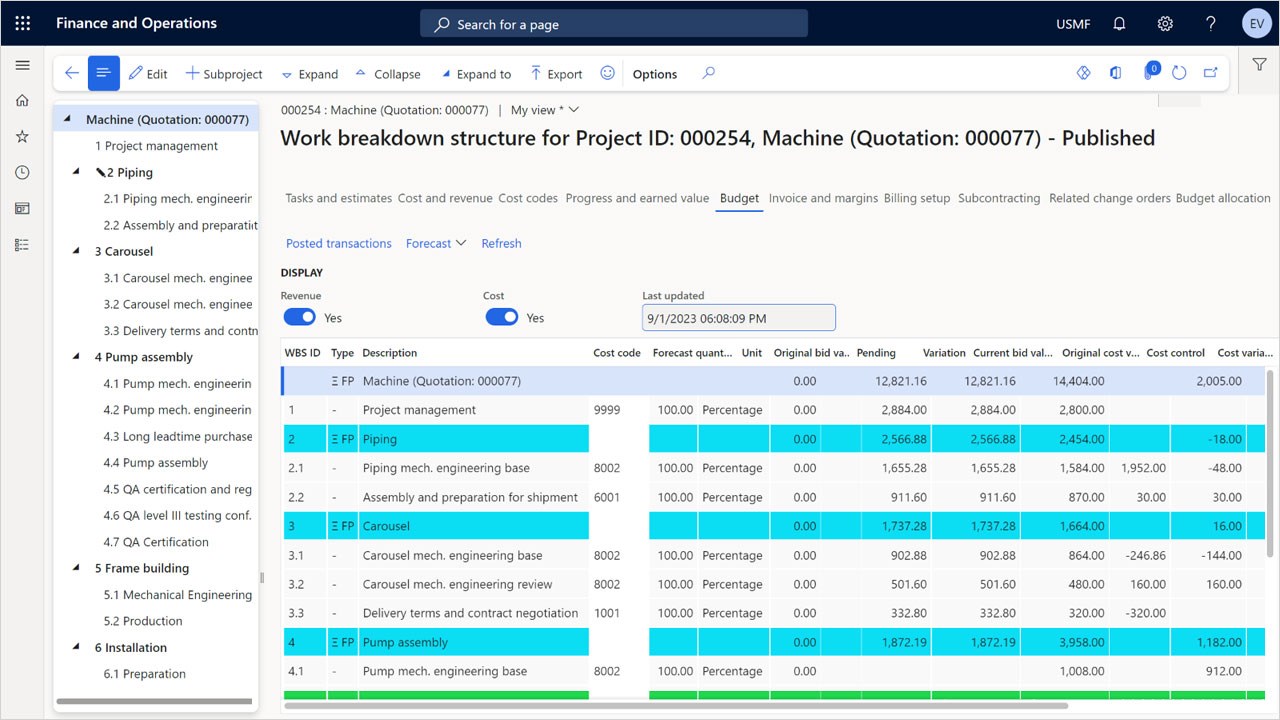Click the highlighted list view button

click(103, 73)
